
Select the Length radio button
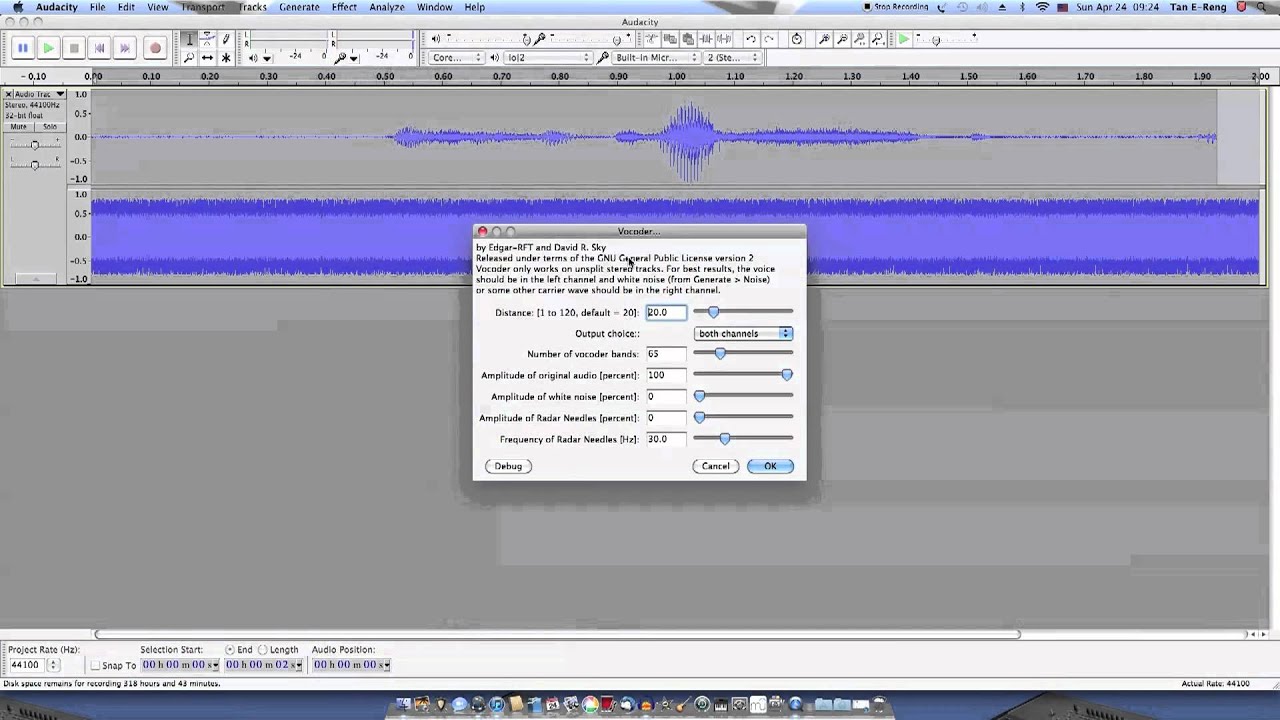[x=262, y=650]
